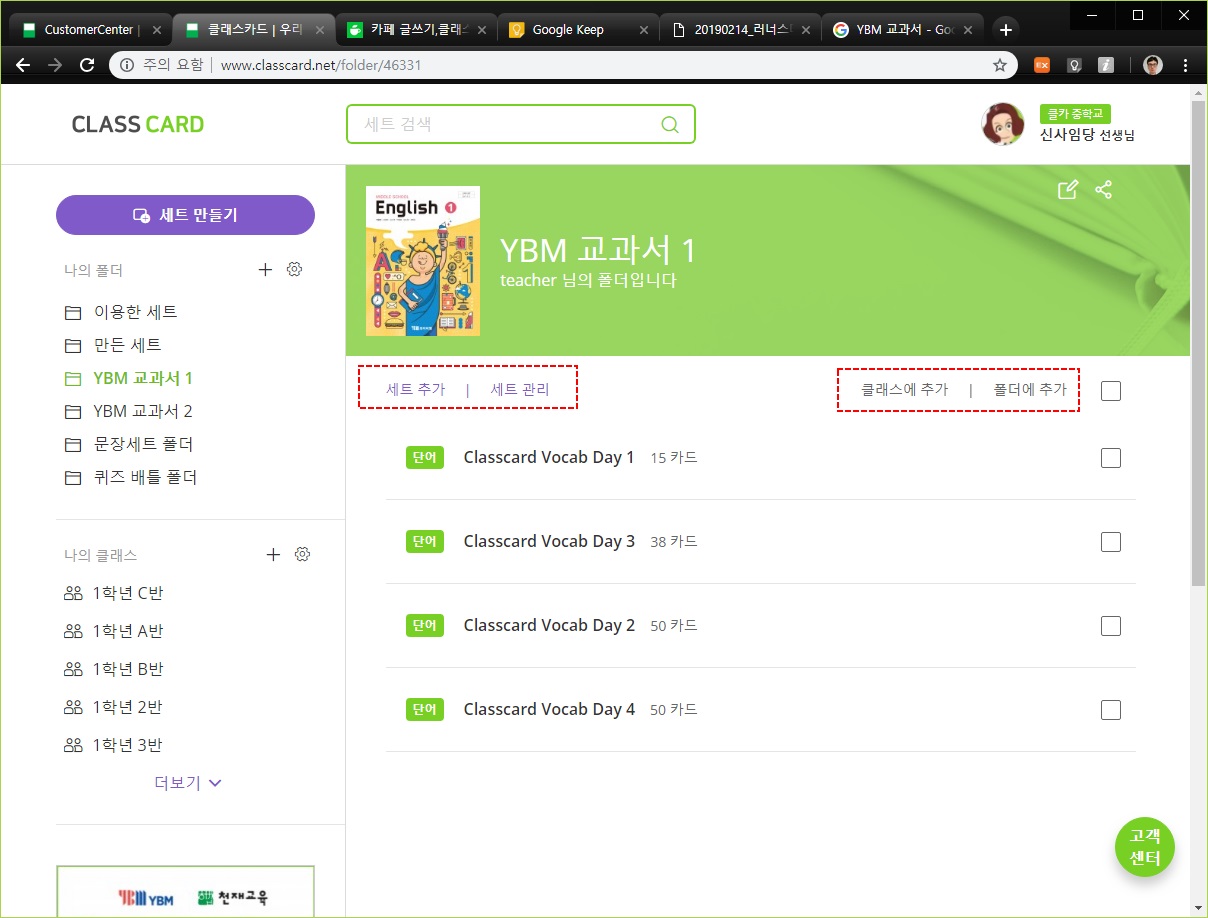This screenshot has height=918, width=1208.
Task: Open YBM 교과서 2 folder
Action: [129, 411]
